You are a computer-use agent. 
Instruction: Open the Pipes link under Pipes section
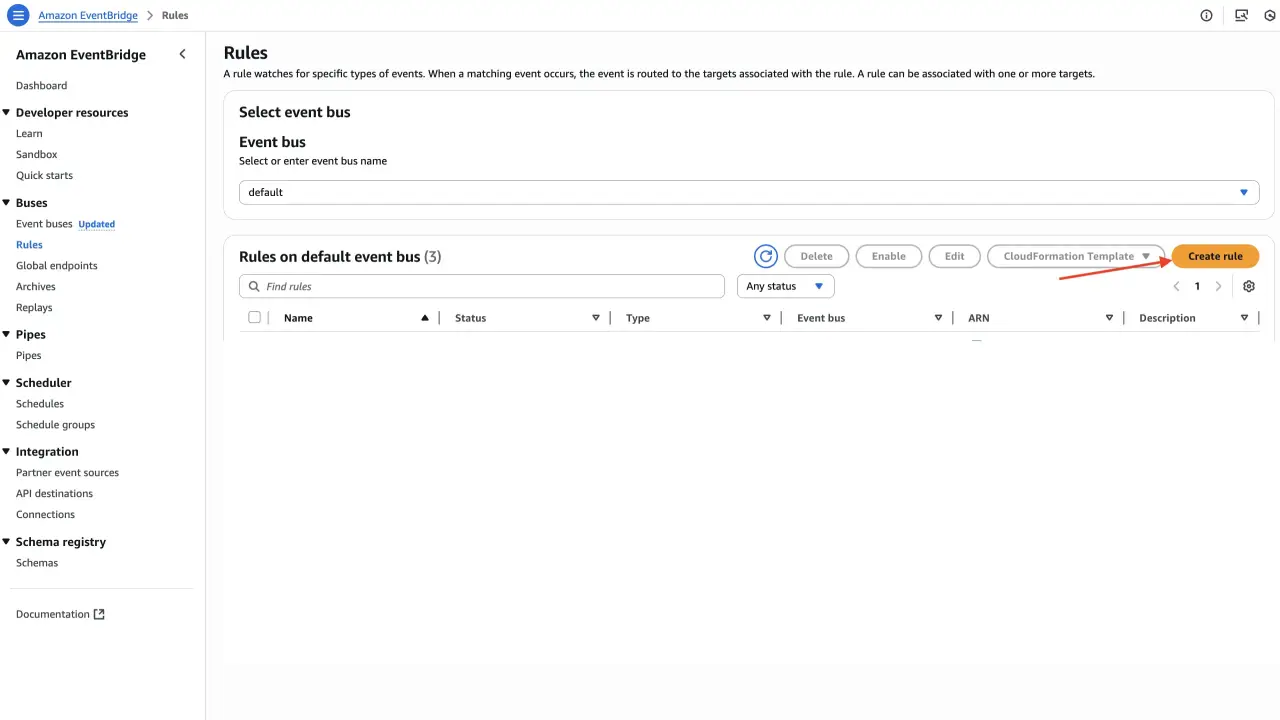[x=29, y=356]
